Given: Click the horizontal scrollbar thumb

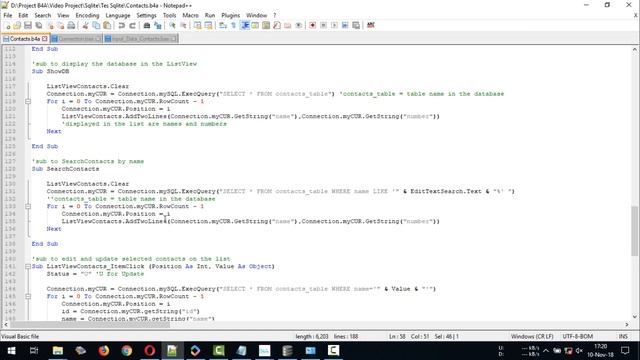Looking at the screenshot, I should coord(90,324).
